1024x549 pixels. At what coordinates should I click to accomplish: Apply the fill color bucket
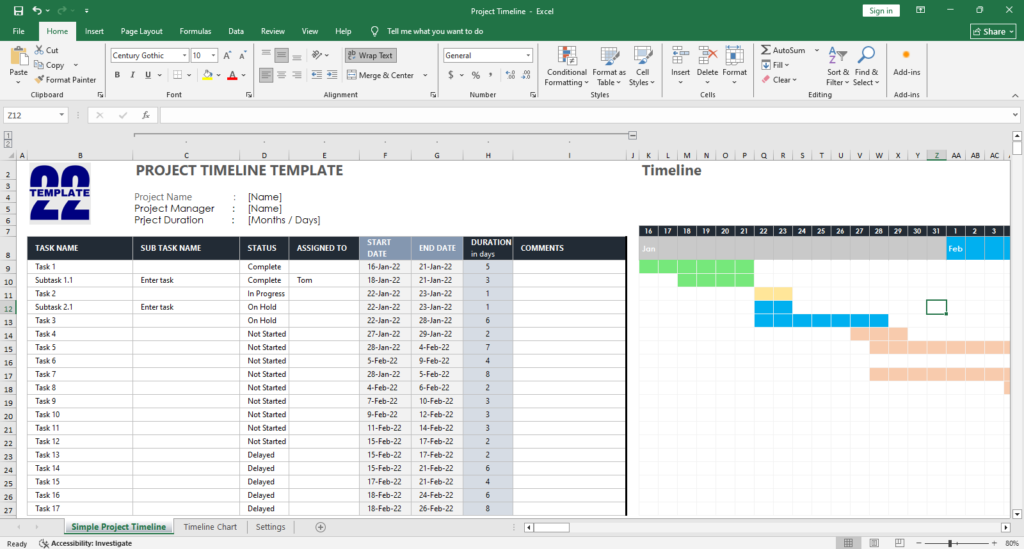coord(208,75)
